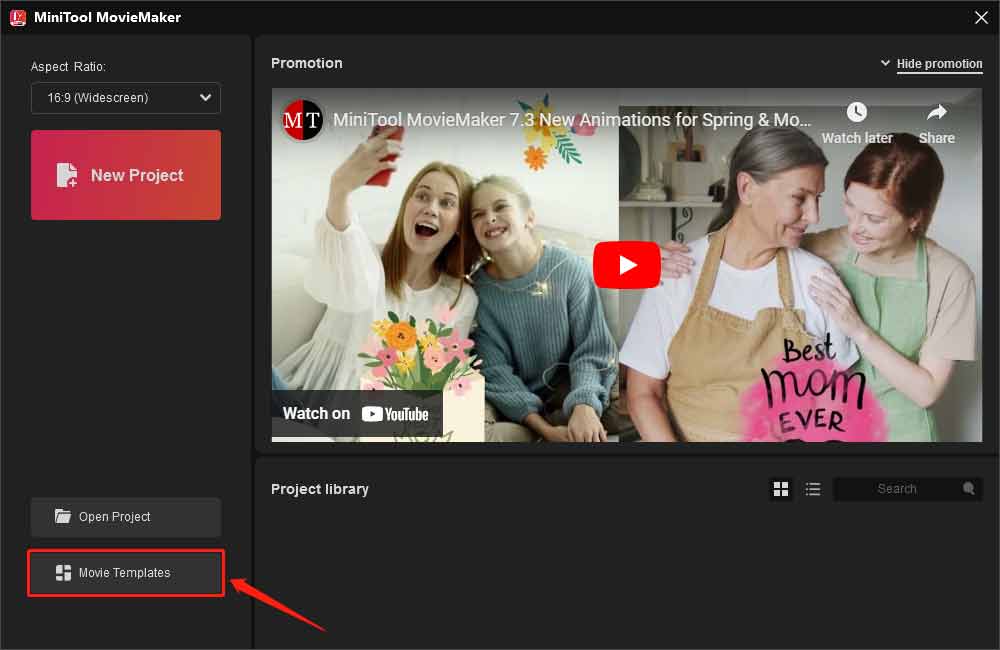The width and height of the screenshot is (1000, 650).
Task: Open the MT channel avatar
Action: point(302,119)
